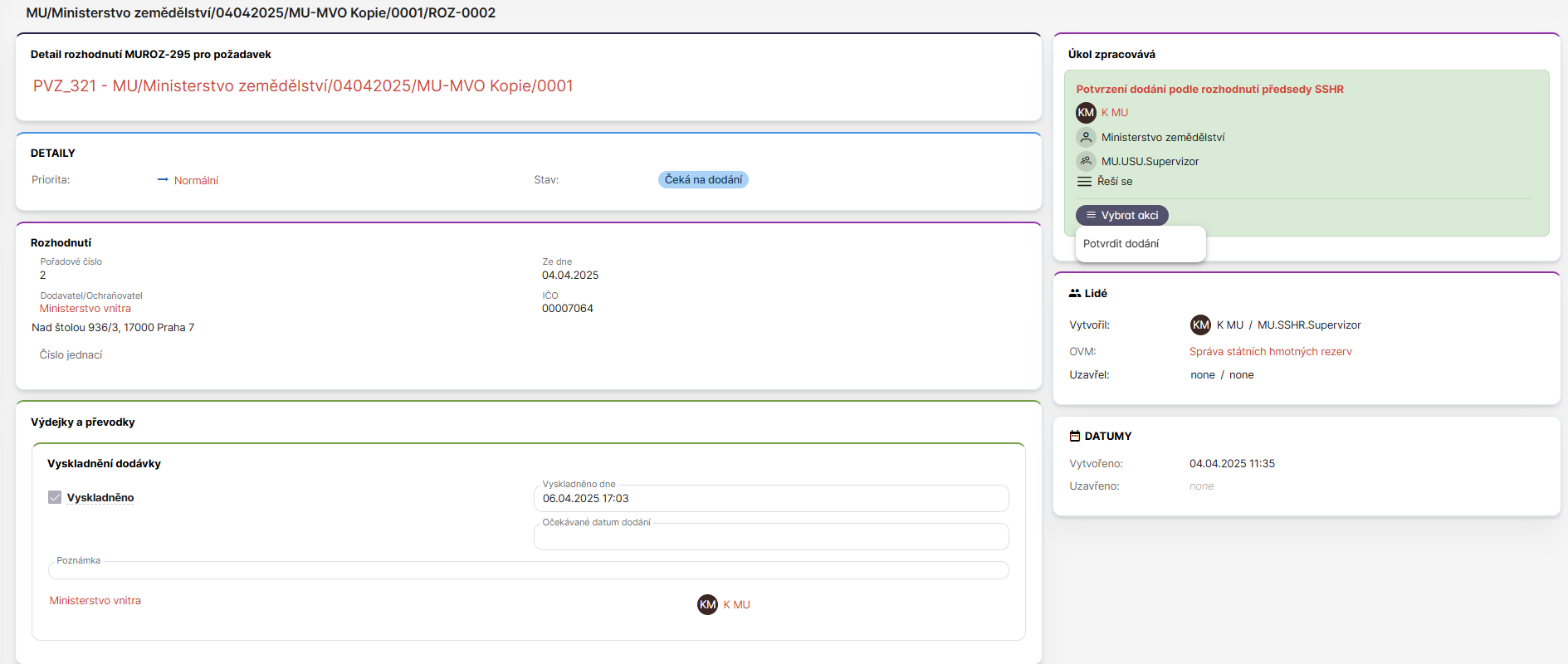Click KM avatar under Vyskladnění dodávky
Screen dimensions: 1568x664
(x=707, y=605)
